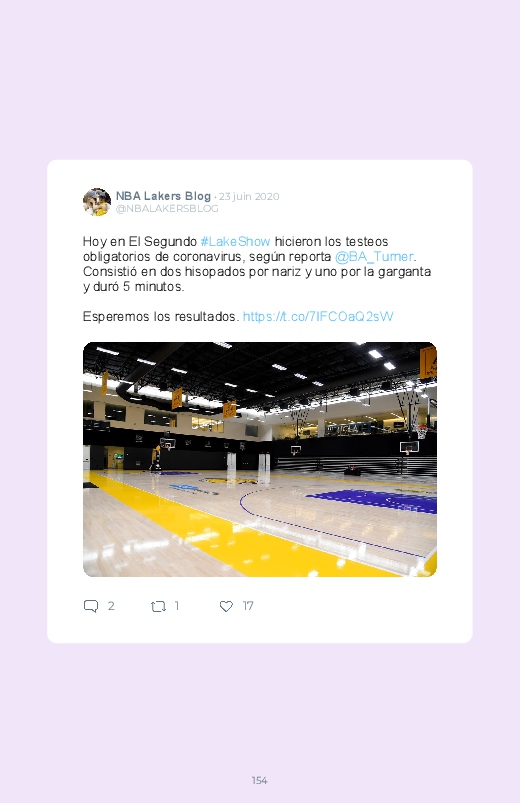Click the @NBALAKERSBLOG handle
Screen dimensions: 520x803
[x=167, y=208]
